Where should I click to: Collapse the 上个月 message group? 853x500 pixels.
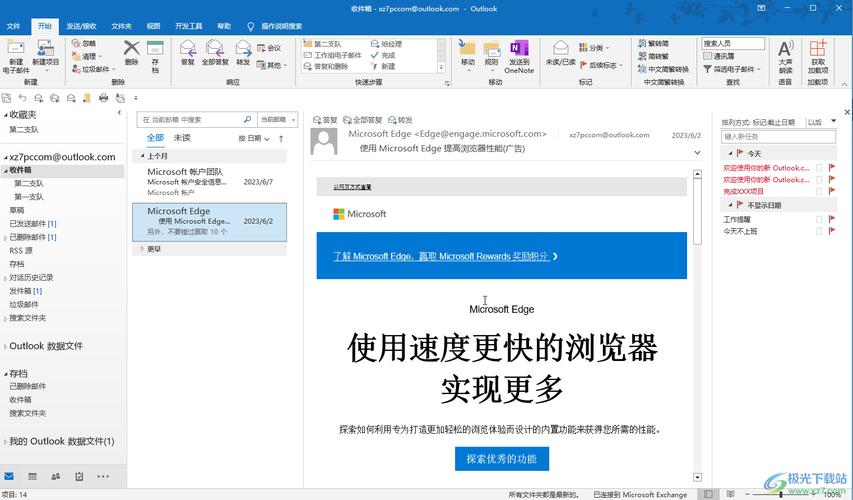point(143,156)
